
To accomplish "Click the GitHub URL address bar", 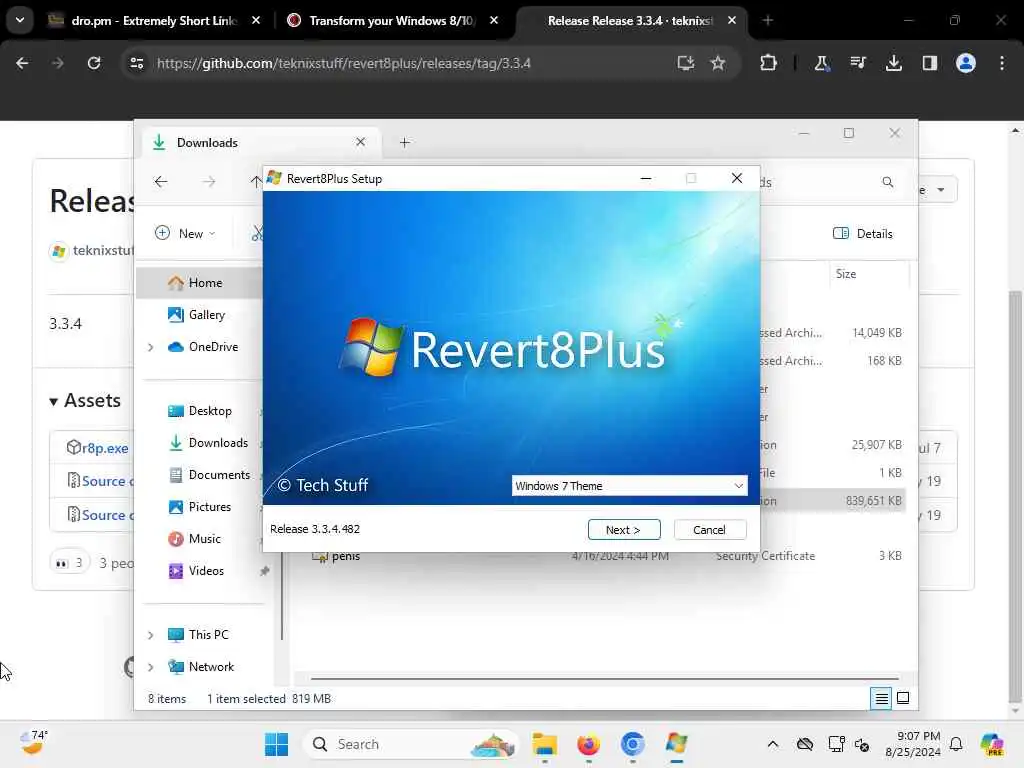I will click(344, 63).
